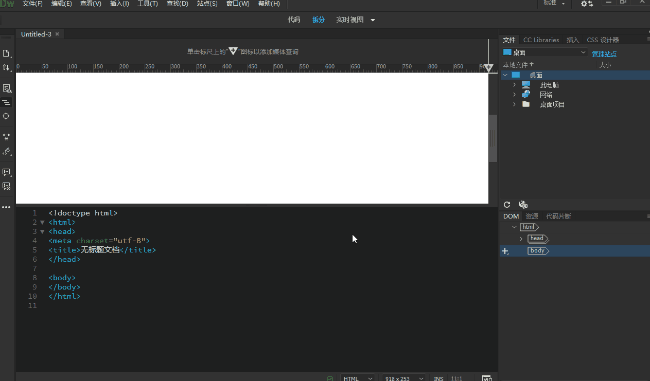This screenshot has width=650, height=381.
Task: Open the 桌面 site dropdown in Files panel
Action: (544, 53)
